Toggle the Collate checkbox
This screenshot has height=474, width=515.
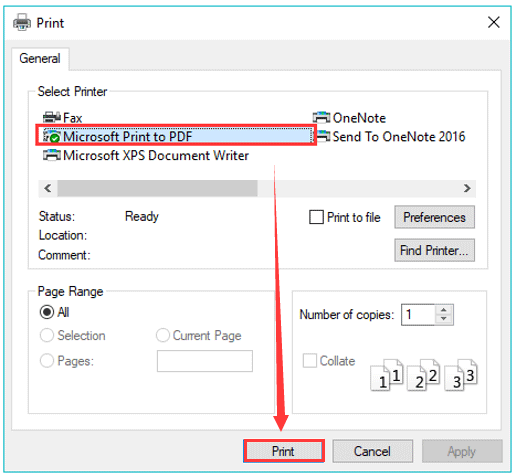310,361
